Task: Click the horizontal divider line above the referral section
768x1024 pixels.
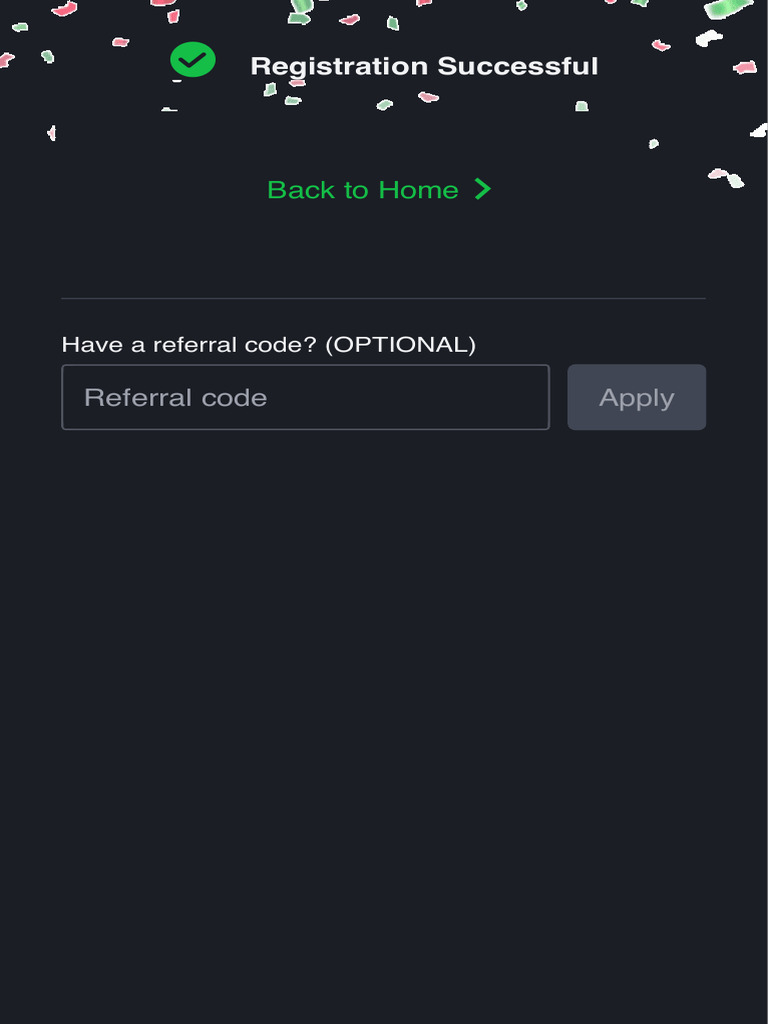Action: (383, 298)
